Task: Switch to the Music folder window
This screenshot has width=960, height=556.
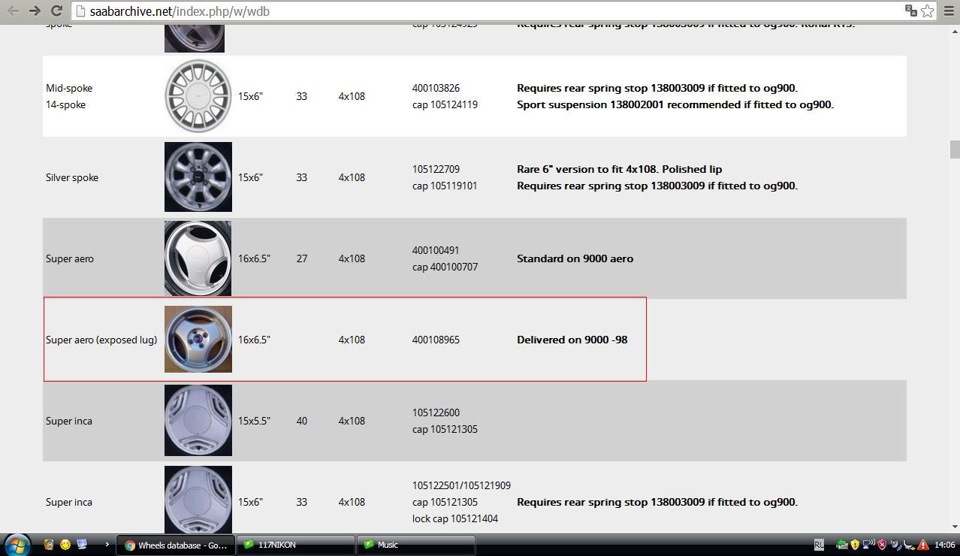Action: click(414, 545)
